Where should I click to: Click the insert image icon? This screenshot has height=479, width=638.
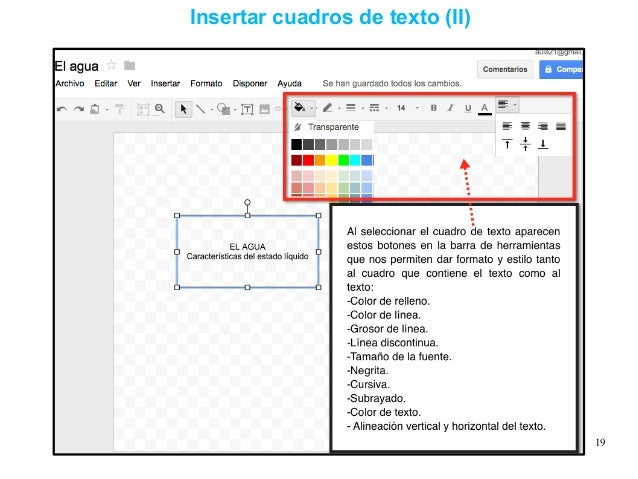[x=264, y=109]
